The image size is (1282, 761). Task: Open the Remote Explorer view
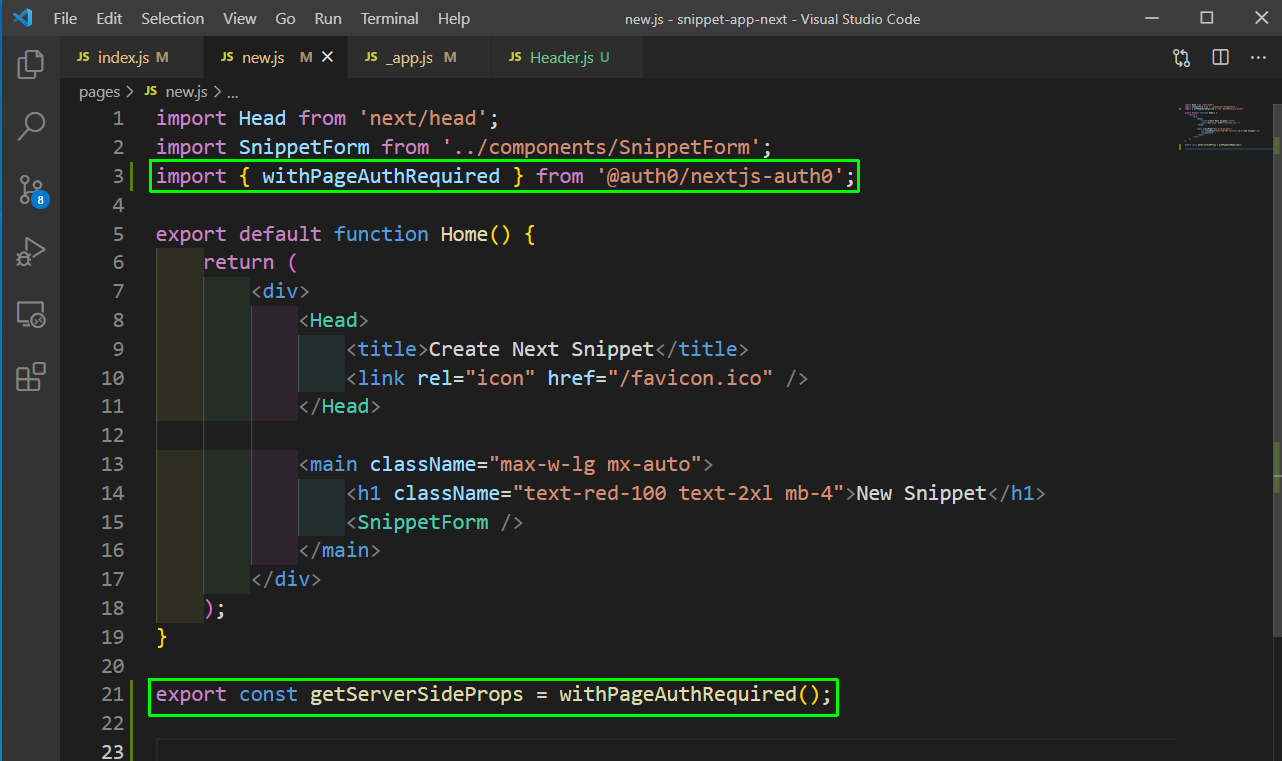31,315
